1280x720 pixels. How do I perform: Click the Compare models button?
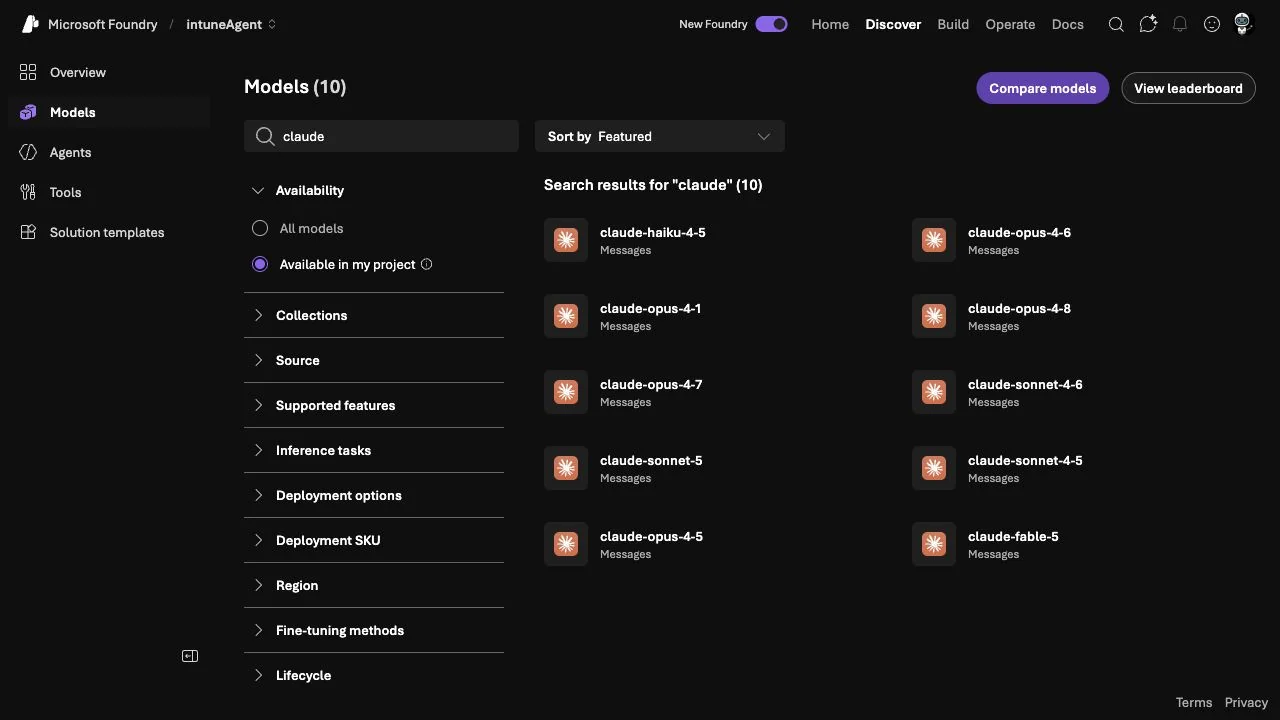[1043, 88]
